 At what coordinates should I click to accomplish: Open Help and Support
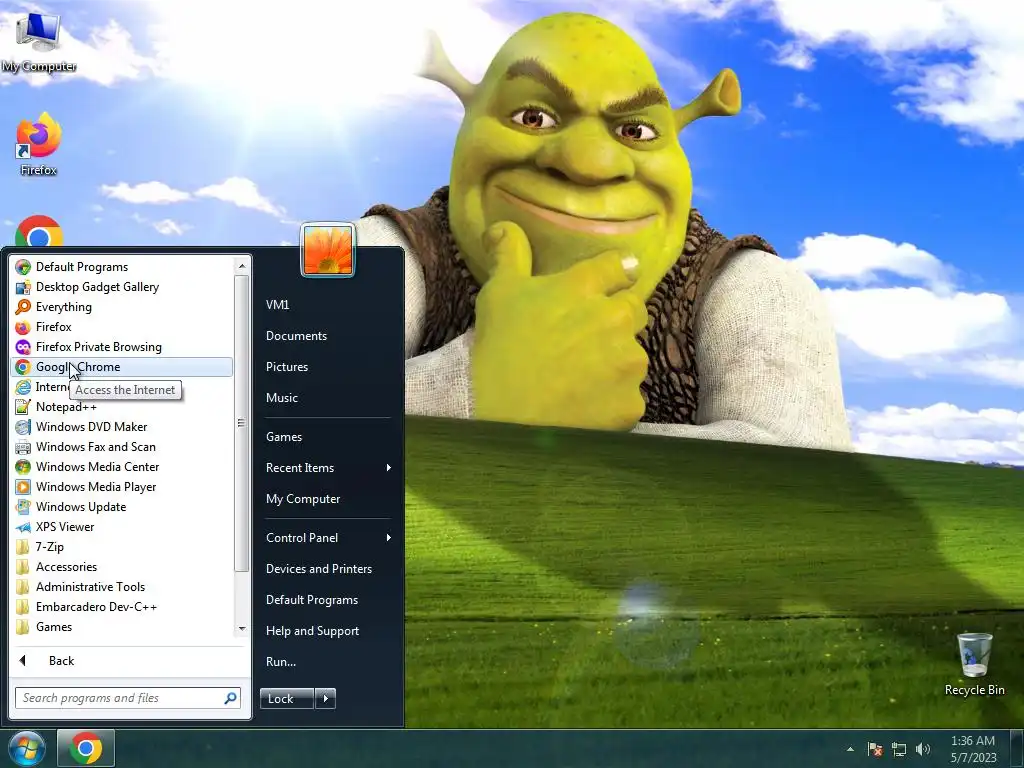click(x=312, y=631)
